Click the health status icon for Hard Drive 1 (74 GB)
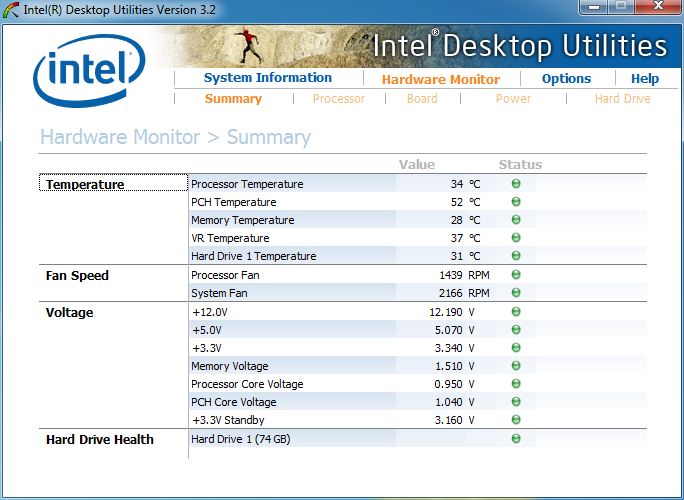 click(516, 438)
